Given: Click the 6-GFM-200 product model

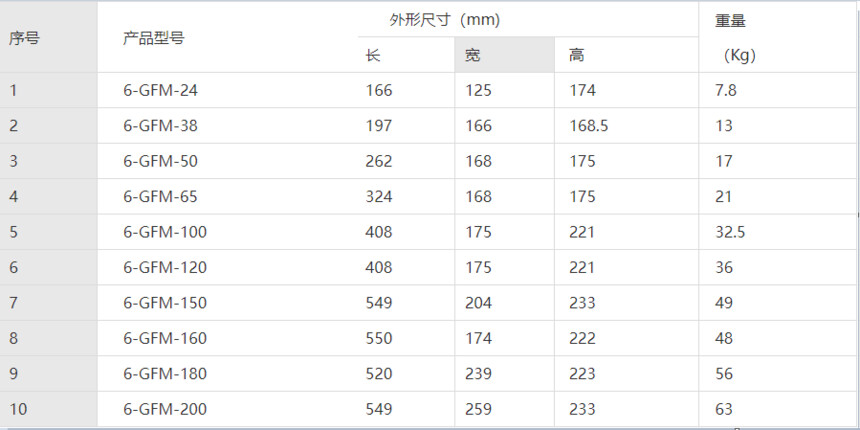Looking at the screenshot, I should (x=165, y=410).
